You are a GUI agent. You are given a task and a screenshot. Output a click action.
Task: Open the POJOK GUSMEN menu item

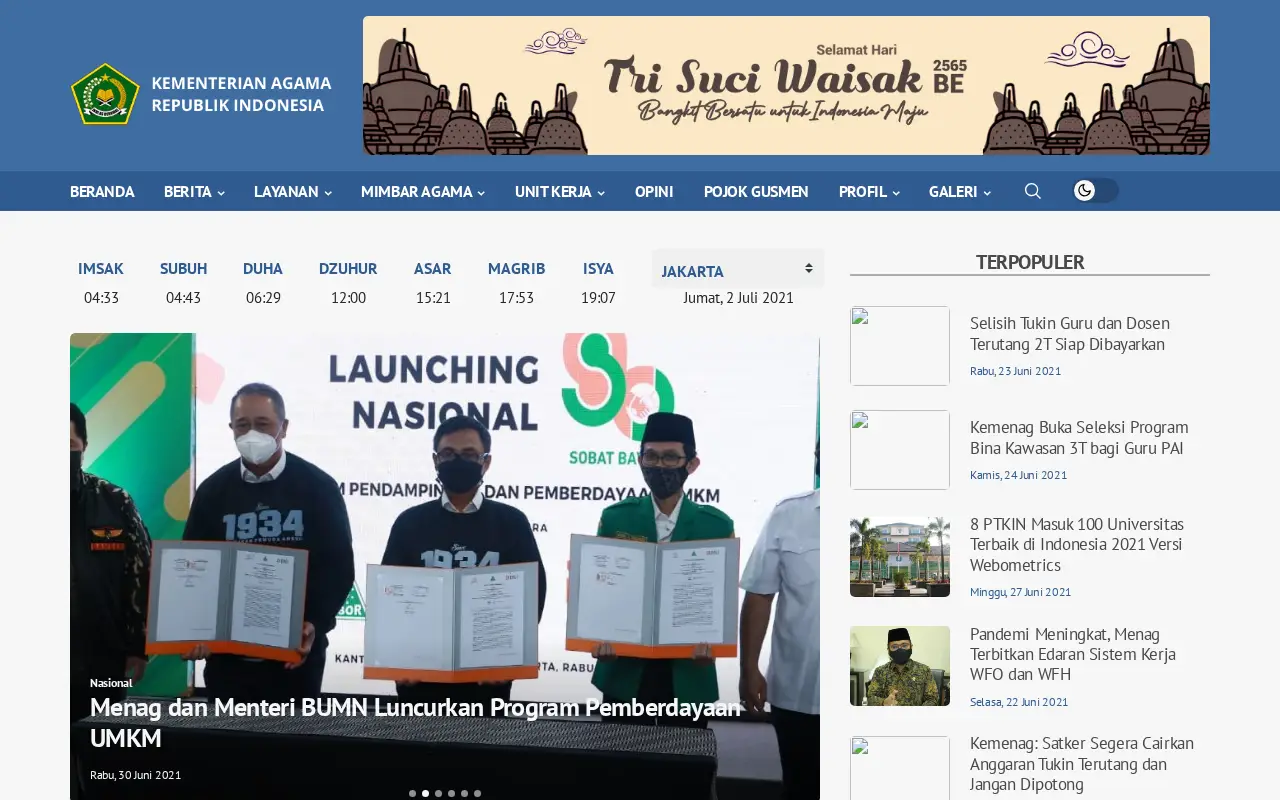coord(756,191)
